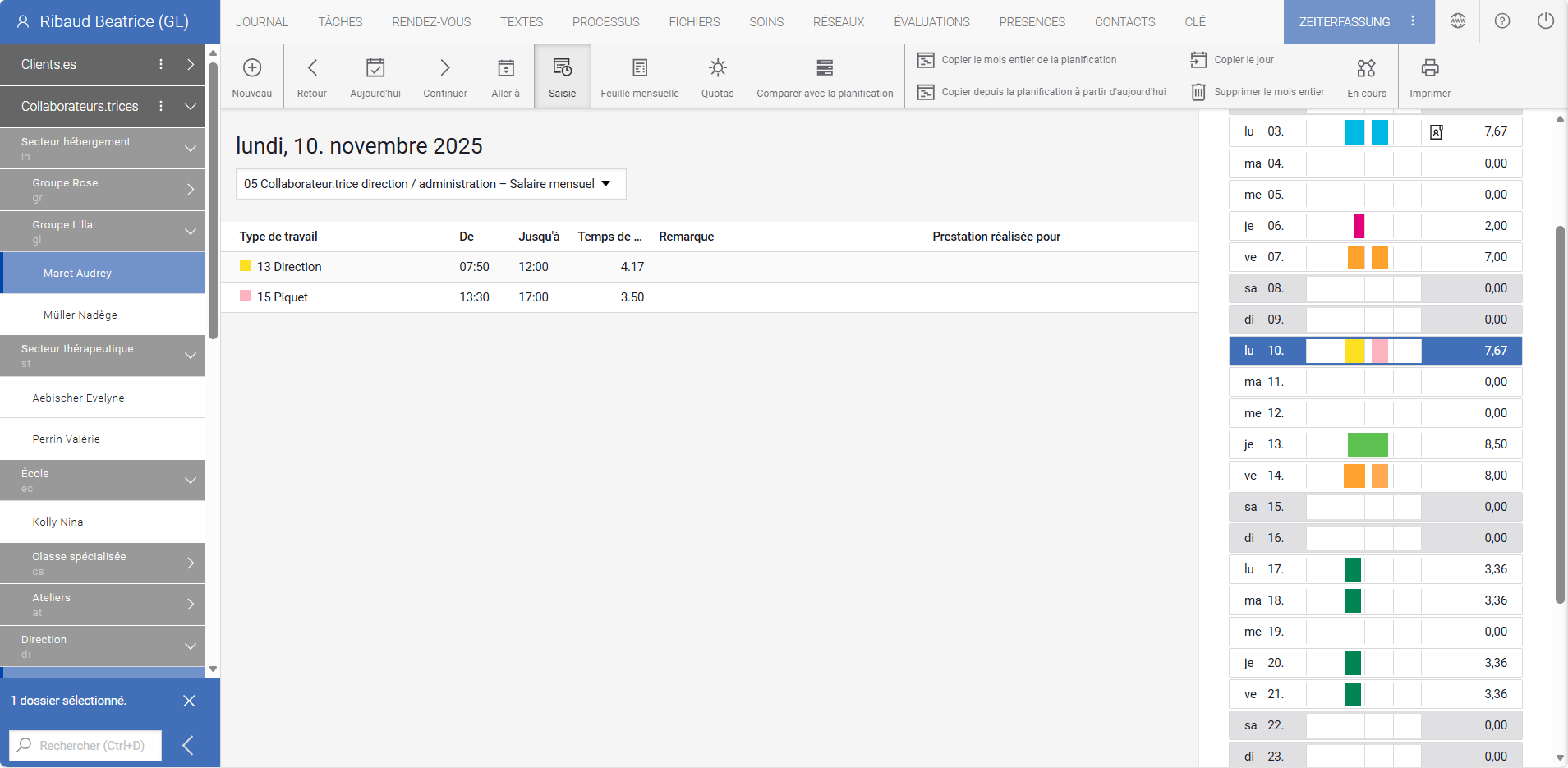Open Comparer avec la planification
Image resolution: width=1568 pixels, height=768 pixels.
(824, 76)
